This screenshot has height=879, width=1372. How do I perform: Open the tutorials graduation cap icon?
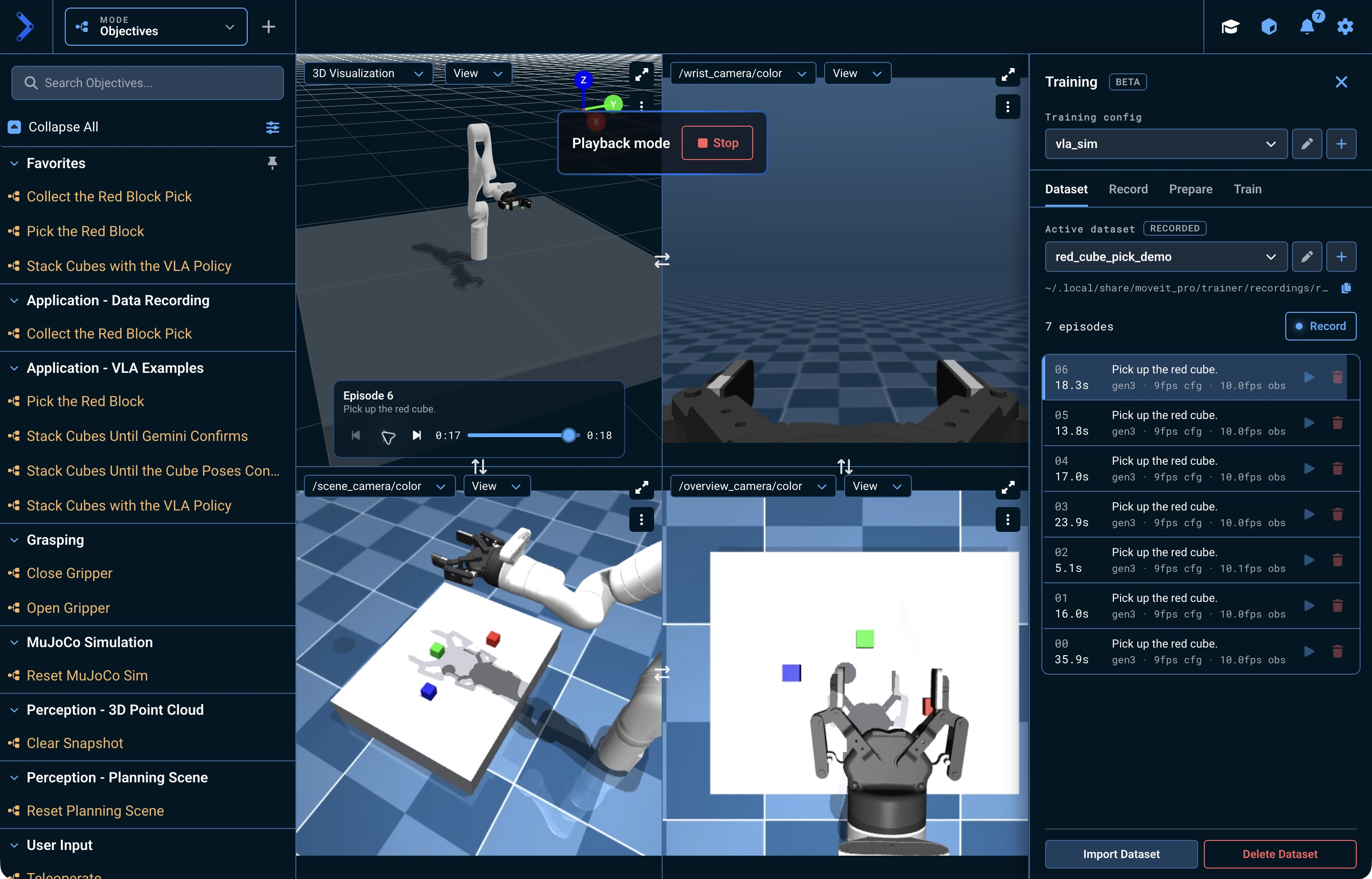click(x=1230, y=27)
